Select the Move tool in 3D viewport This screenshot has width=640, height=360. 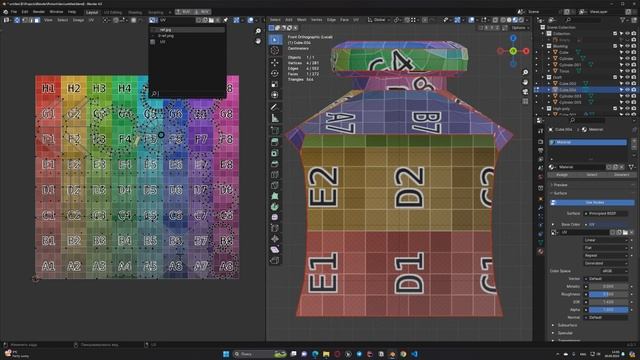click(275, 62)
